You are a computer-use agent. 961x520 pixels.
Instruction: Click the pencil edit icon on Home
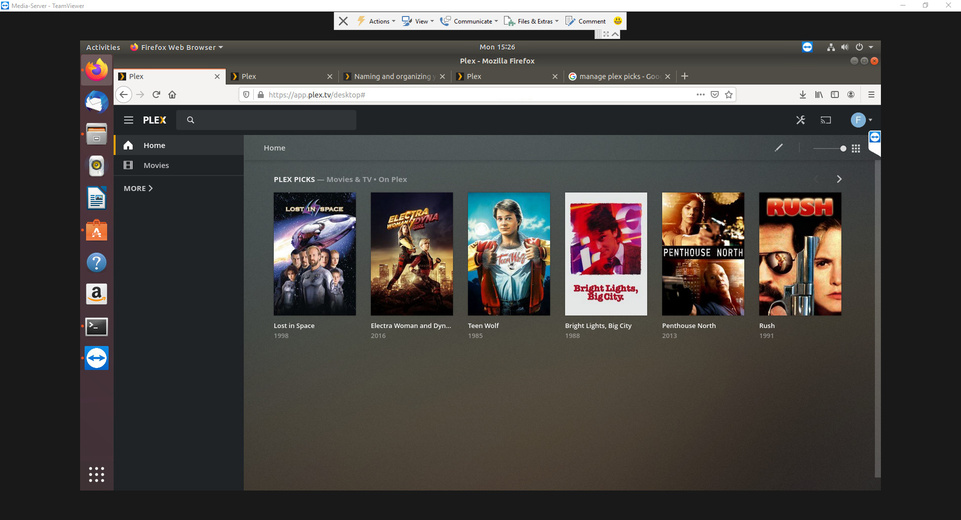779,148
